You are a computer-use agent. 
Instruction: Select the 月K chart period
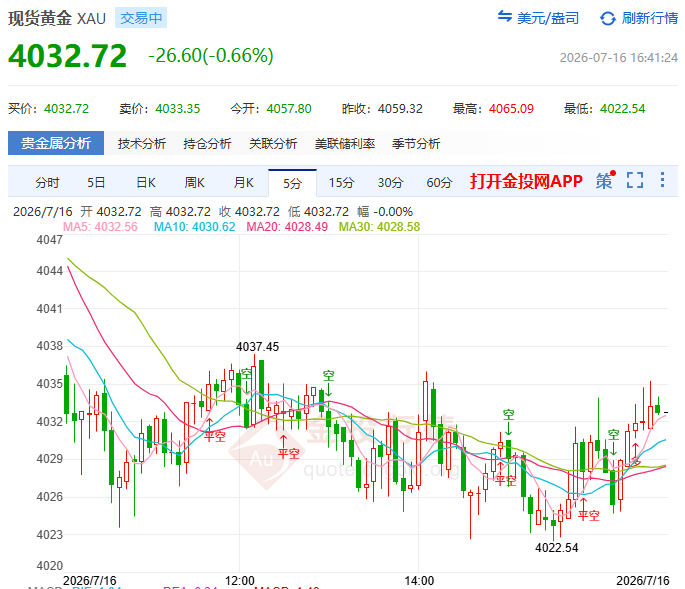(x=243, y=182)
